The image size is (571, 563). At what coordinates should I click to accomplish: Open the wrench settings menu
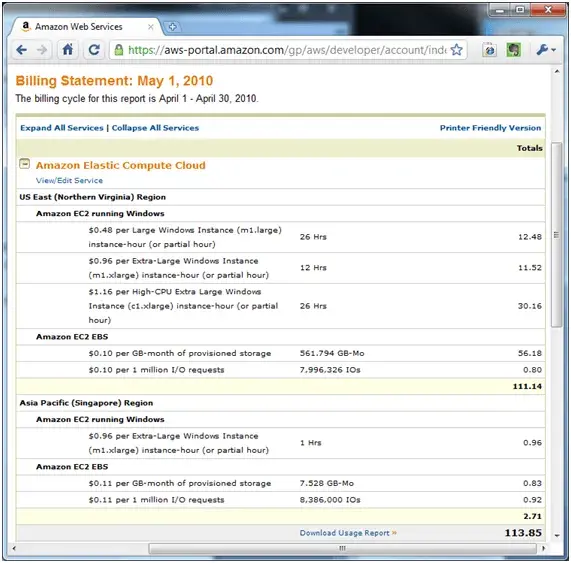[545, 50]
